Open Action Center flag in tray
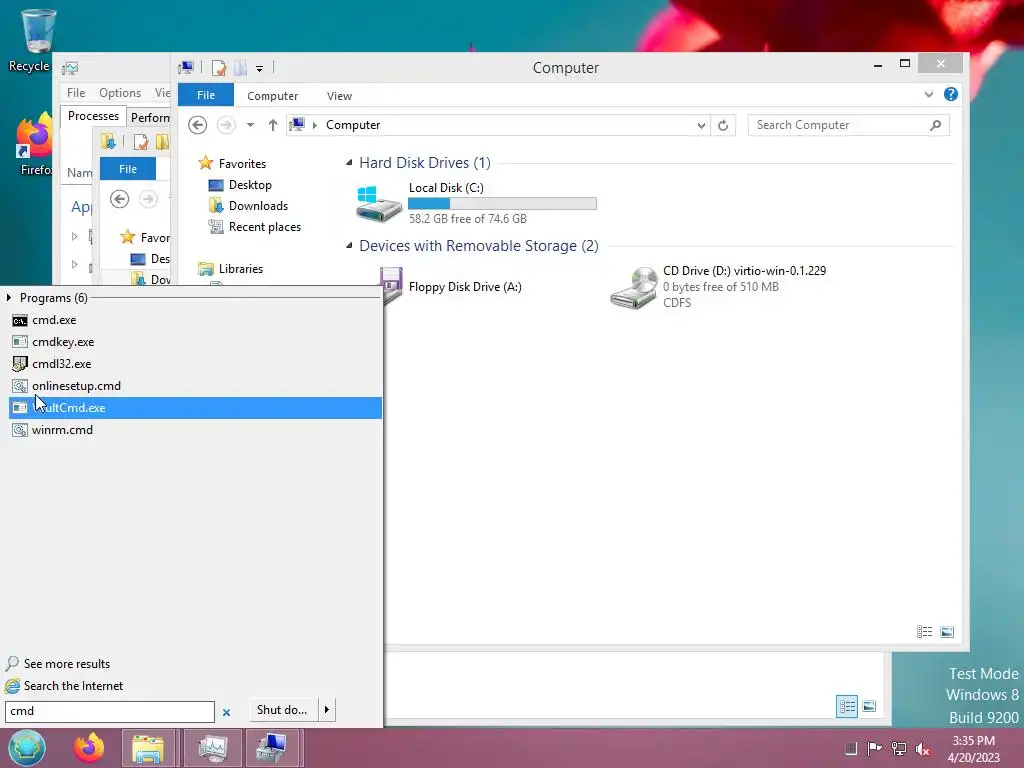 [874, 748]
